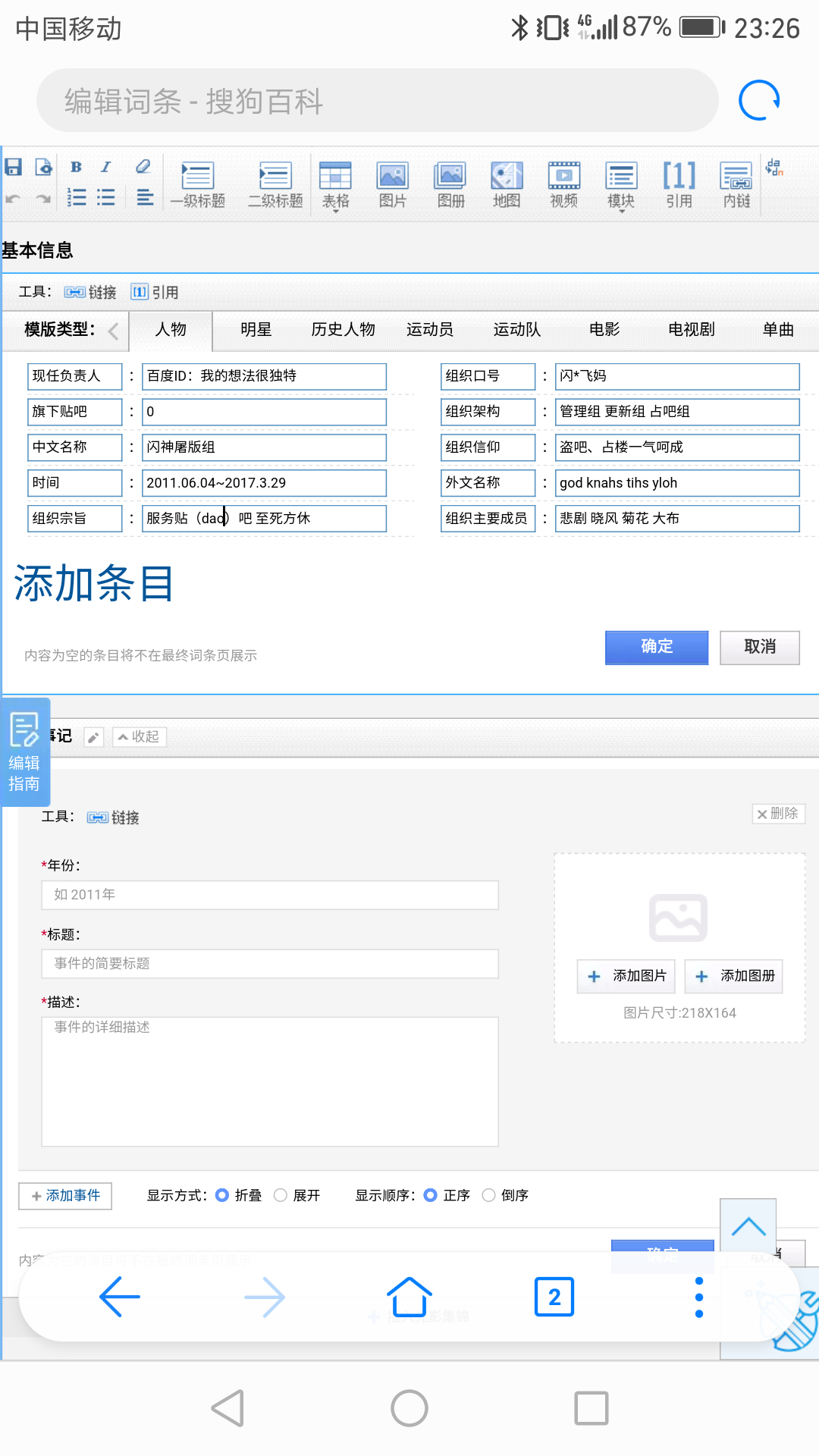Screen dimensions: 819x1456
Task: Select 展开 display mode radio button
Action: pos(281,1195)
